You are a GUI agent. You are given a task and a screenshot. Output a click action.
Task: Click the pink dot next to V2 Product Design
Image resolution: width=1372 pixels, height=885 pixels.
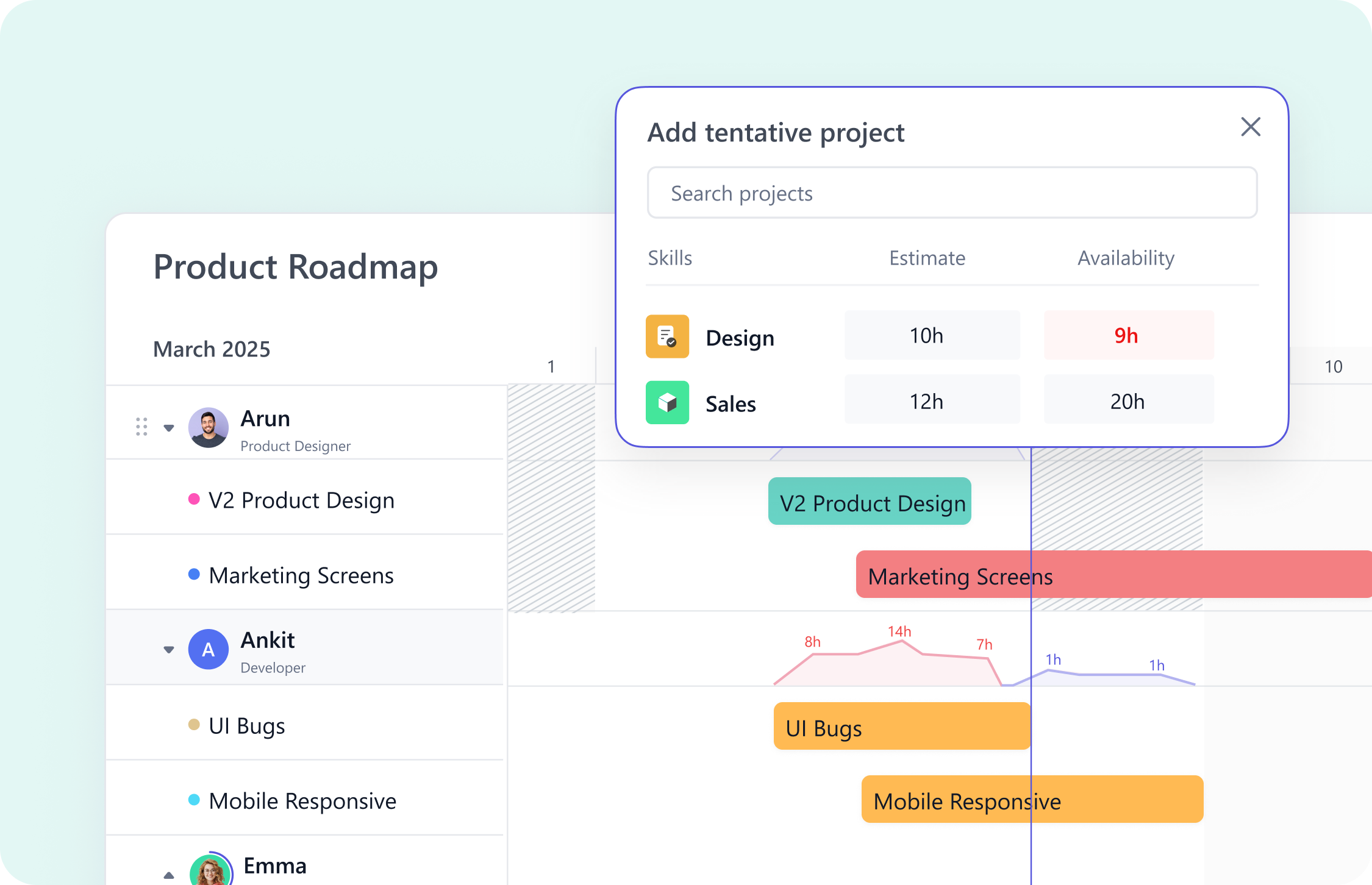pos(194,500)
